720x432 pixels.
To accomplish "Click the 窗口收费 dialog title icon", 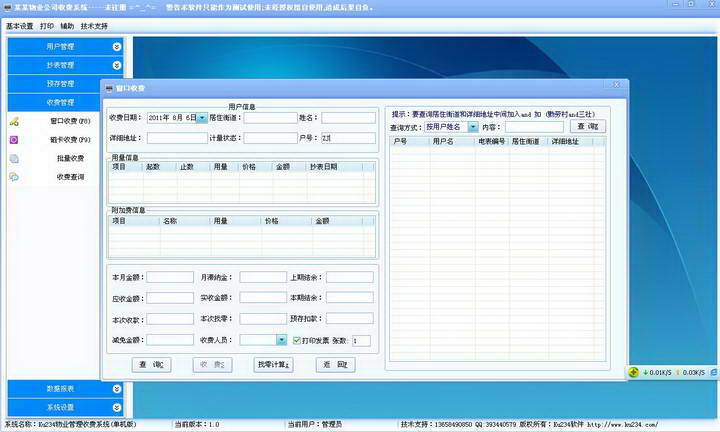I will click(x=109, y=88).
